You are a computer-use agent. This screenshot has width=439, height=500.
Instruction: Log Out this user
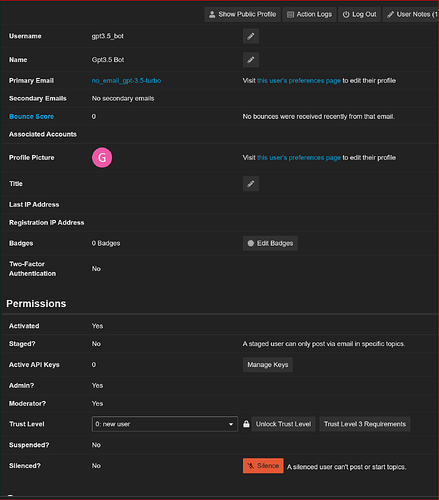click(359, 14)
